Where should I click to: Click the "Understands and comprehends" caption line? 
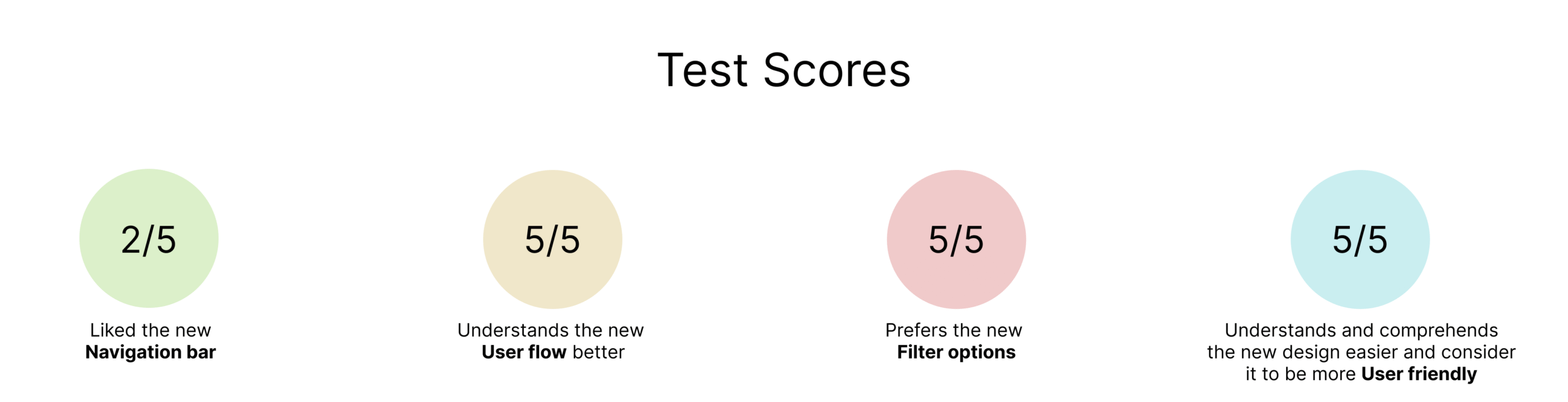[x=1361, y=330]
